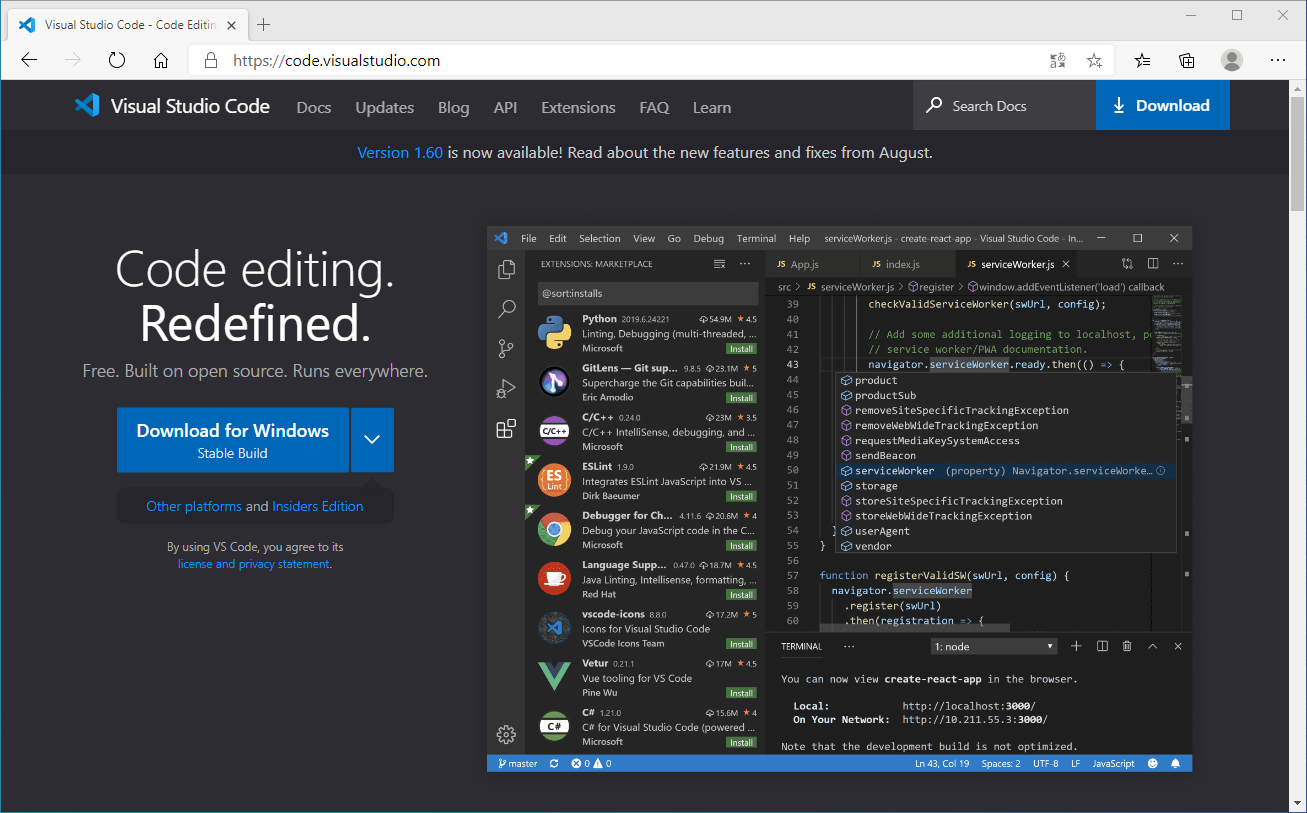Open the Learn page in navigation
The image size is (1307, 813).
pos(712,107)
